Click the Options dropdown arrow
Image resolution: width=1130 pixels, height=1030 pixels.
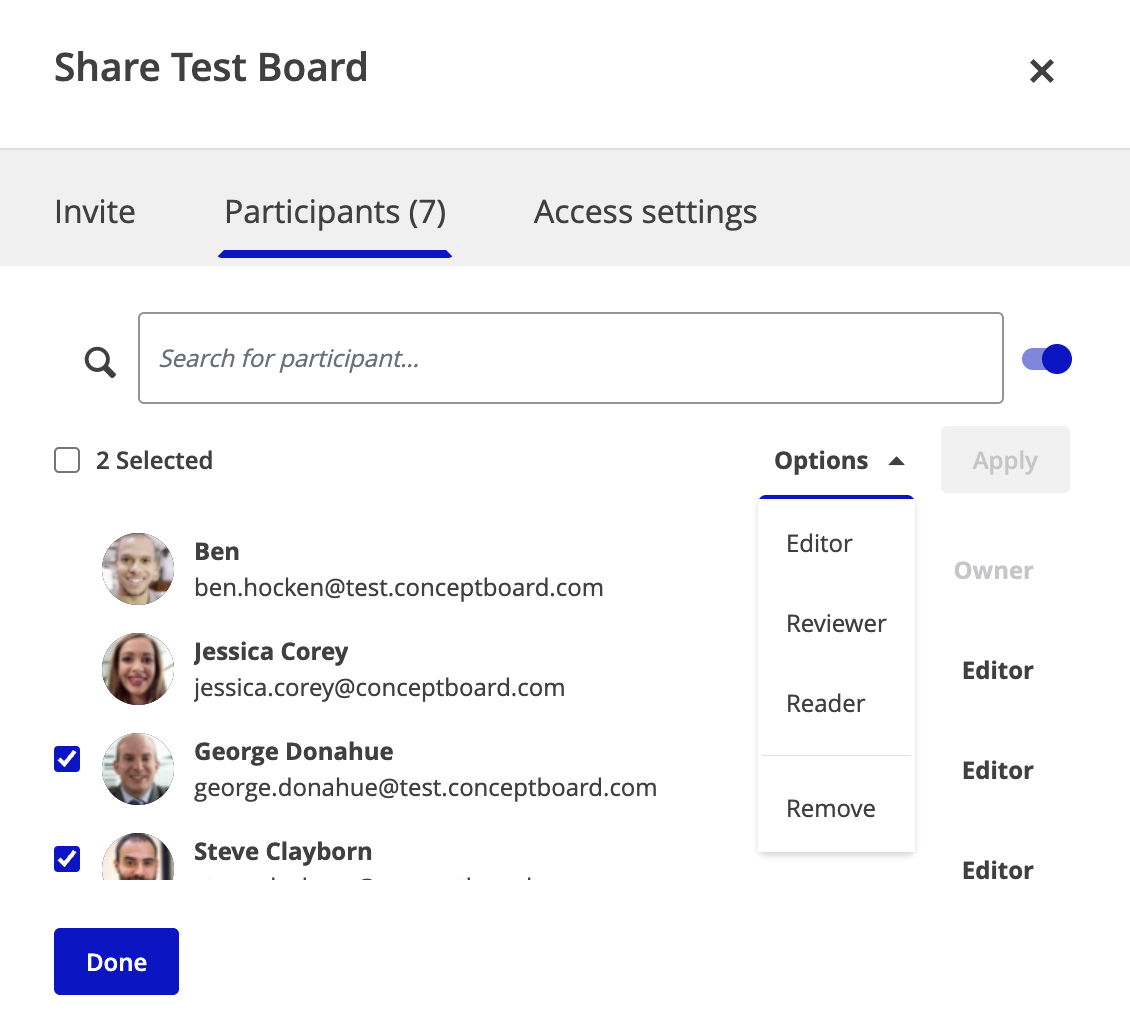(896, 461)
